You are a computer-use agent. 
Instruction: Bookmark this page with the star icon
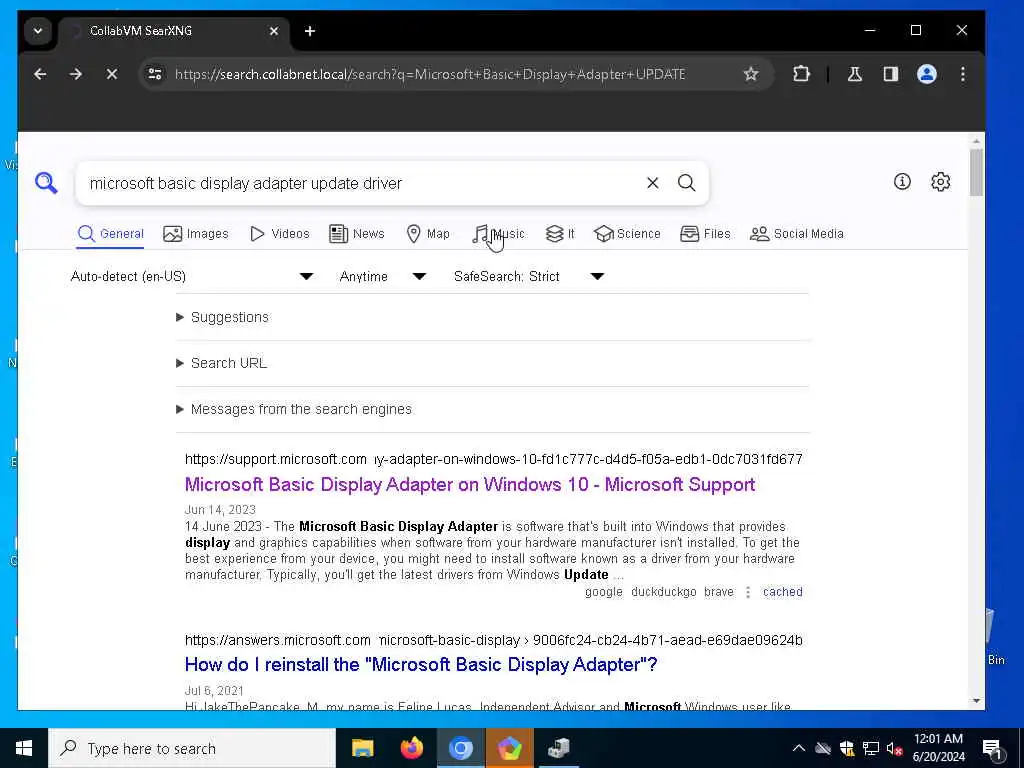pos(751,74)
